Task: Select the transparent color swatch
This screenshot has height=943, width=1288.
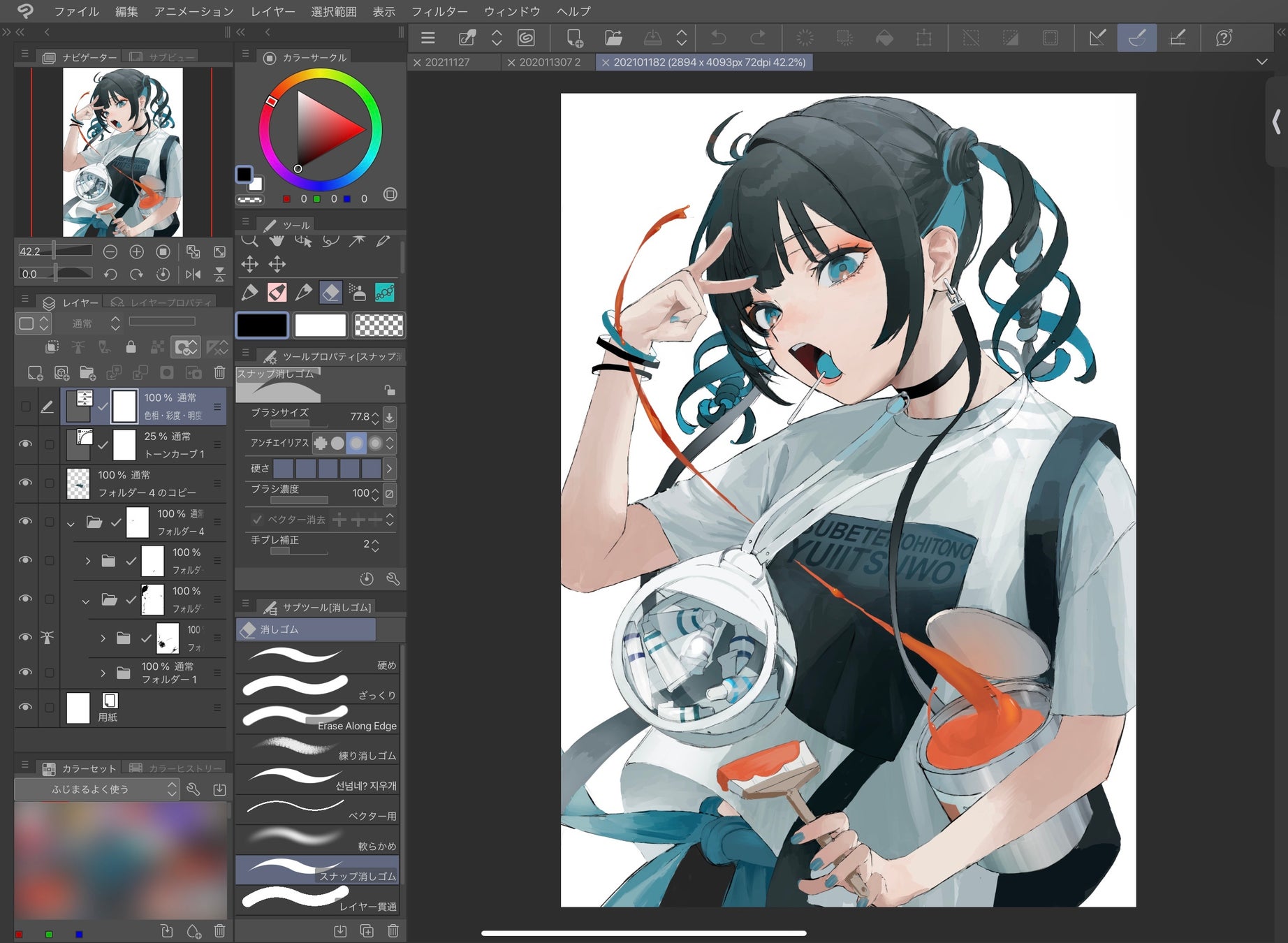Action: tap(379, 325)
